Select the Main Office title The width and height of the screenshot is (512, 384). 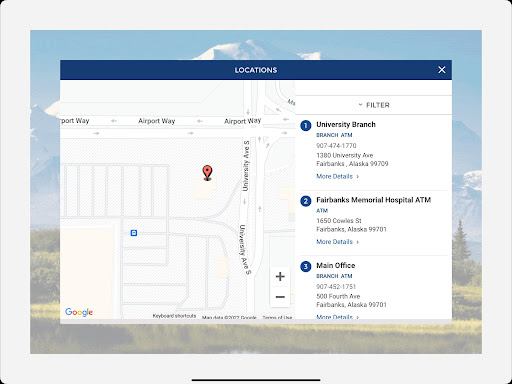point(335,265)
